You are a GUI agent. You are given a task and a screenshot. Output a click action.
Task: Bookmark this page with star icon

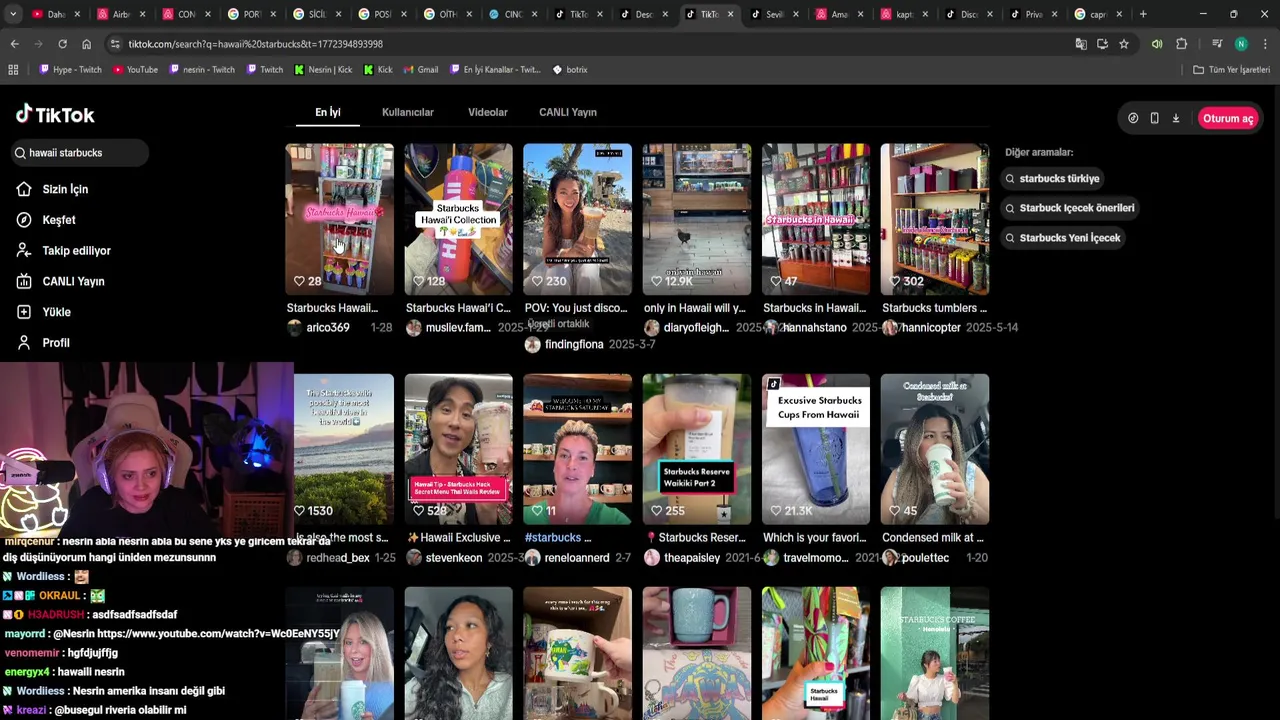(x=1124, y=44)
